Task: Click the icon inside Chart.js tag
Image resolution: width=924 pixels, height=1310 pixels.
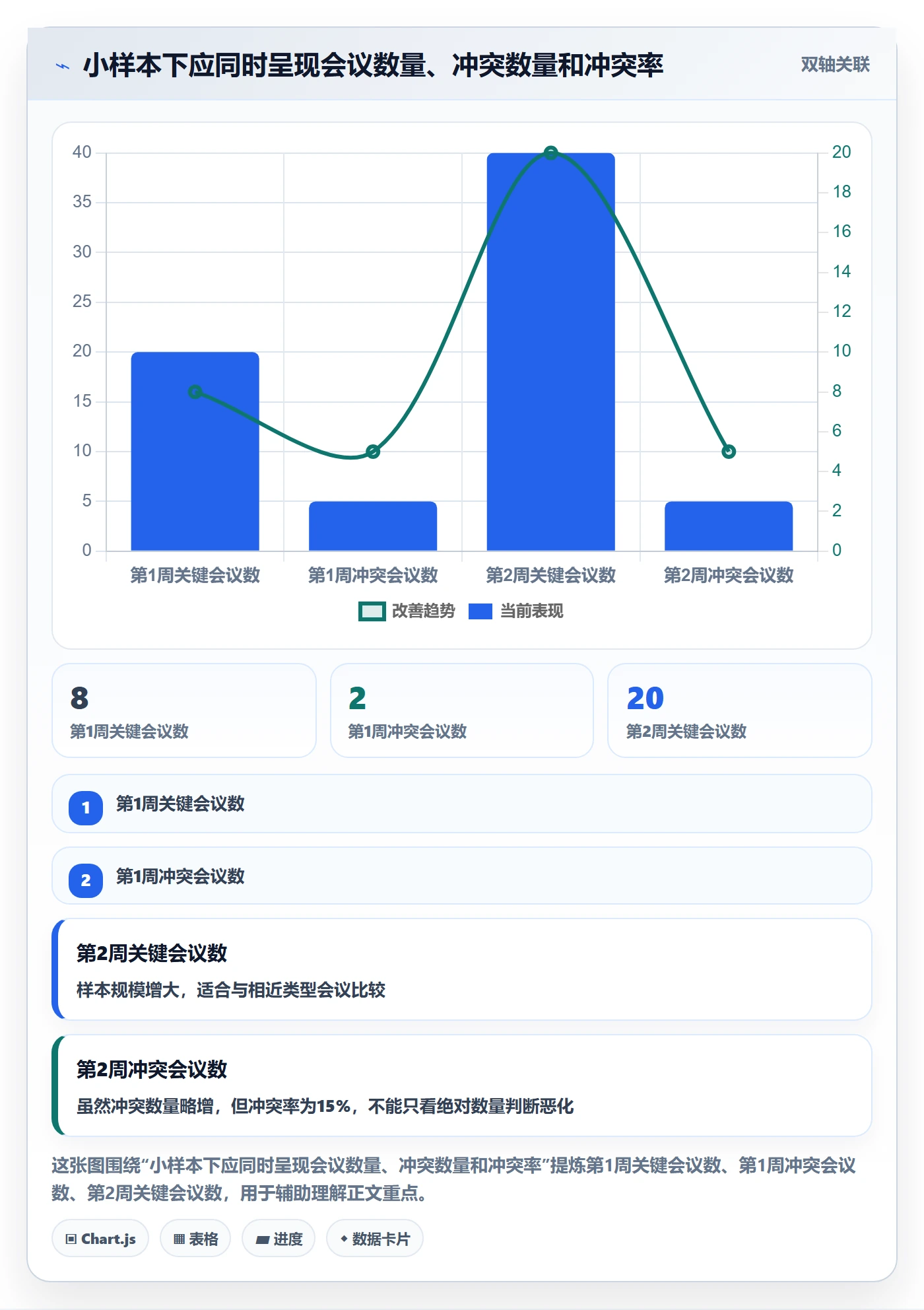Action: 71,1239
